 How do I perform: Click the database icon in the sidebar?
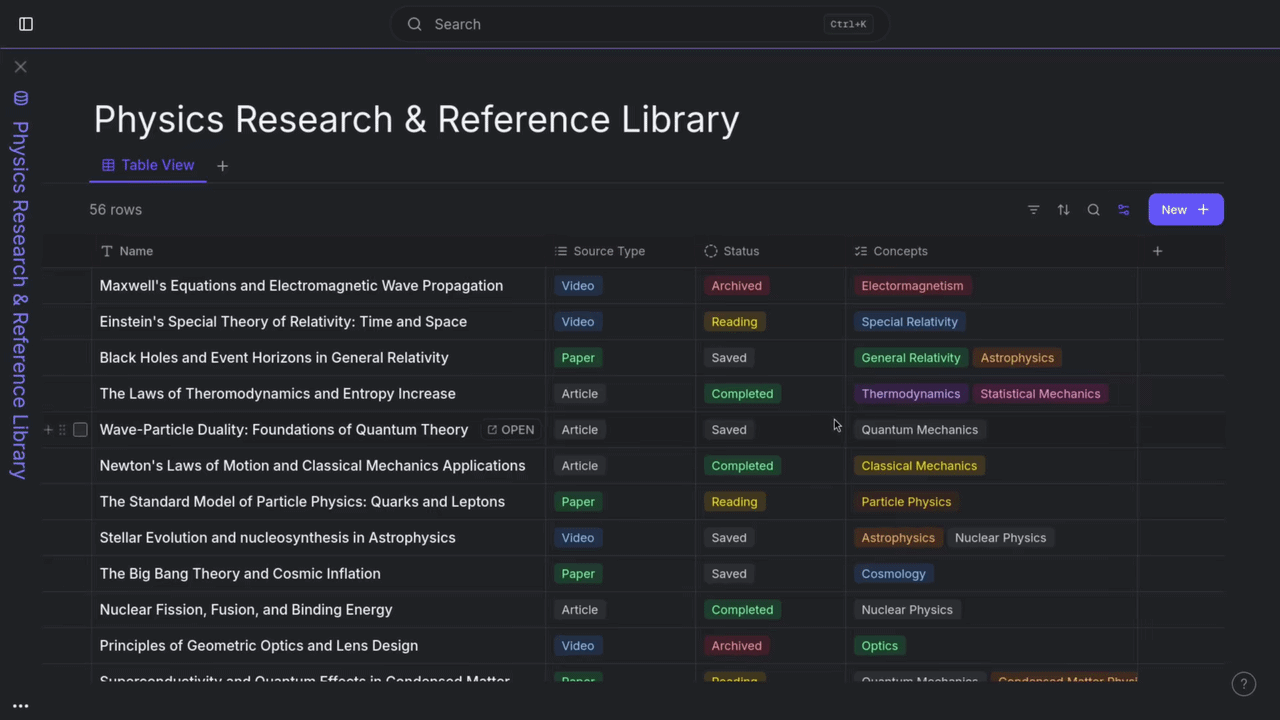(21, 98)
